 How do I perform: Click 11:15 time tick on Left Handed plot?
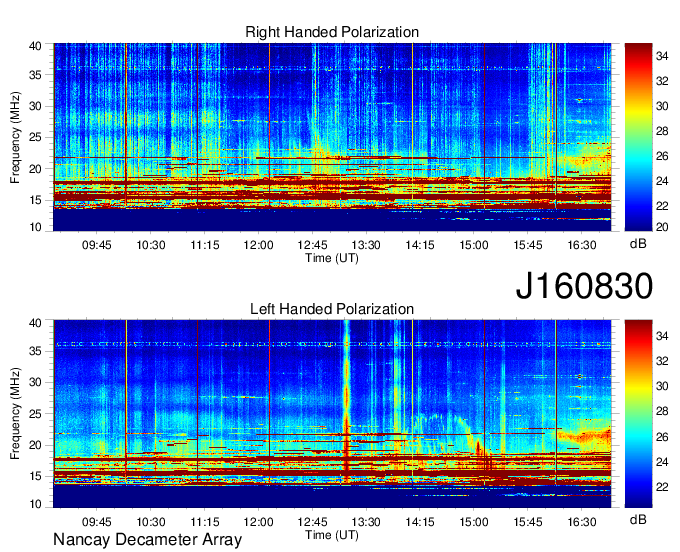[x=205, y=522]
